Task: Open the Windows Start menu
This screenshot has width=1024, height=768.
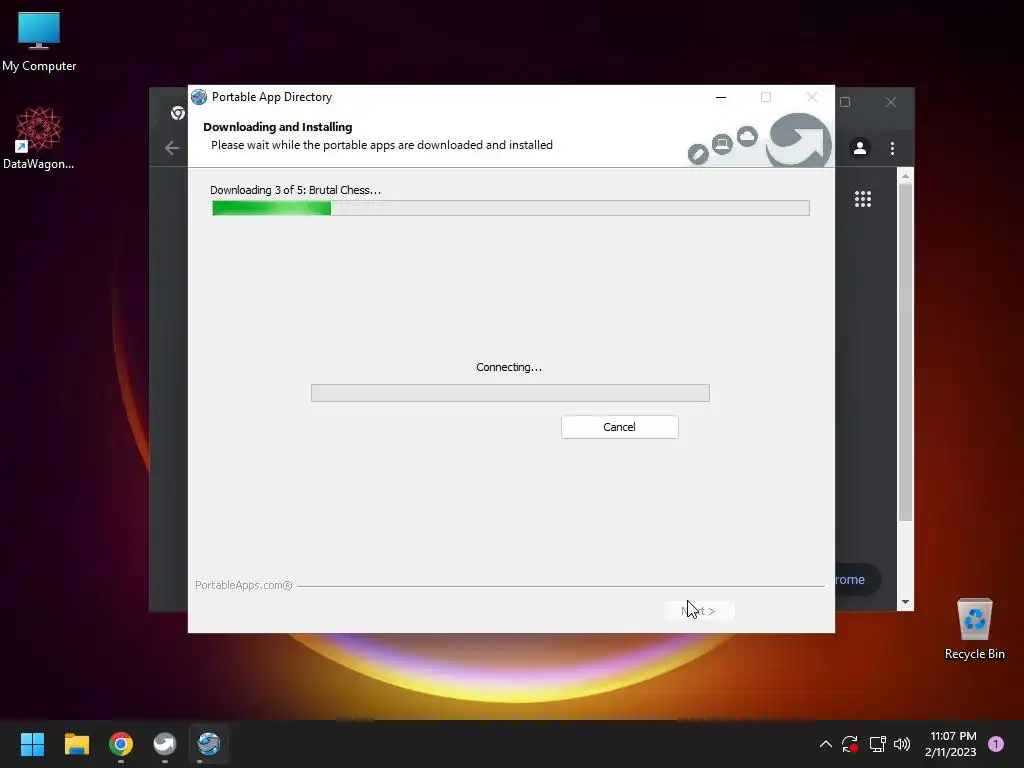Action: click(x=32, y=744)
